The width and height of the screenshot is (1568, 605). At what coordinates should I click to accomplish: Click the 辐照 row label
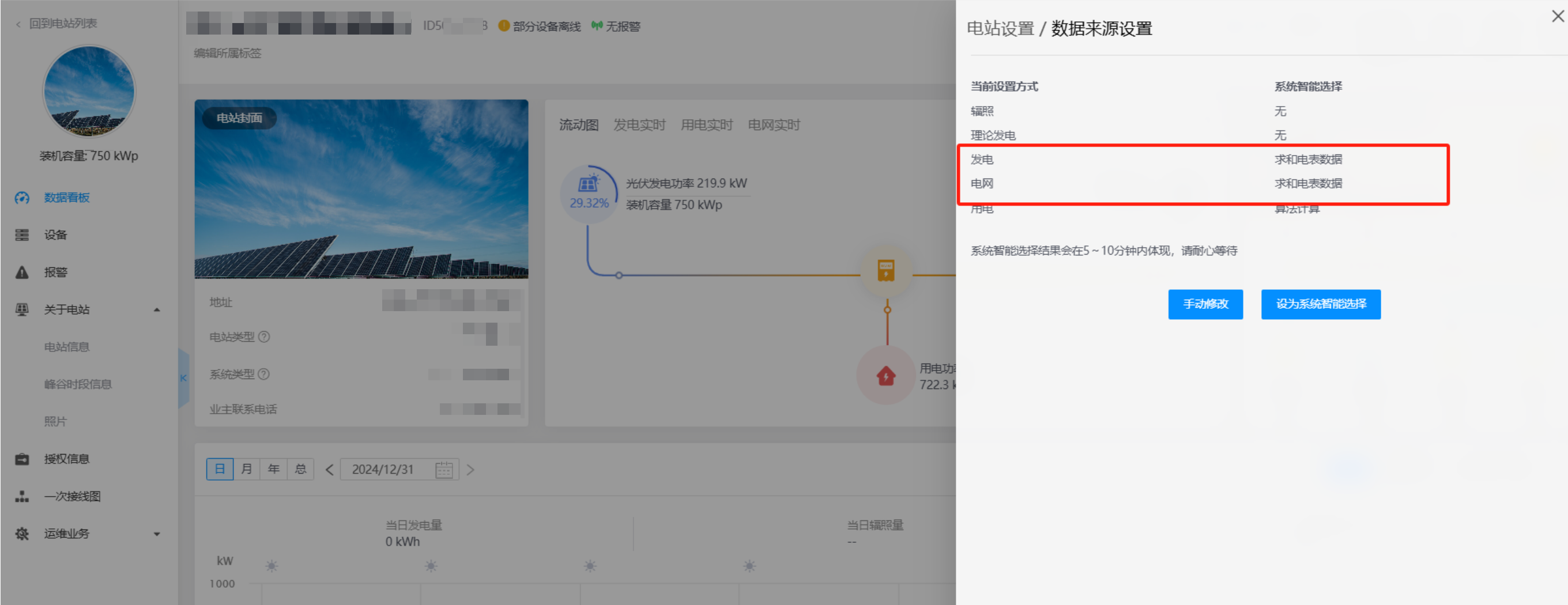click(982, 111)
